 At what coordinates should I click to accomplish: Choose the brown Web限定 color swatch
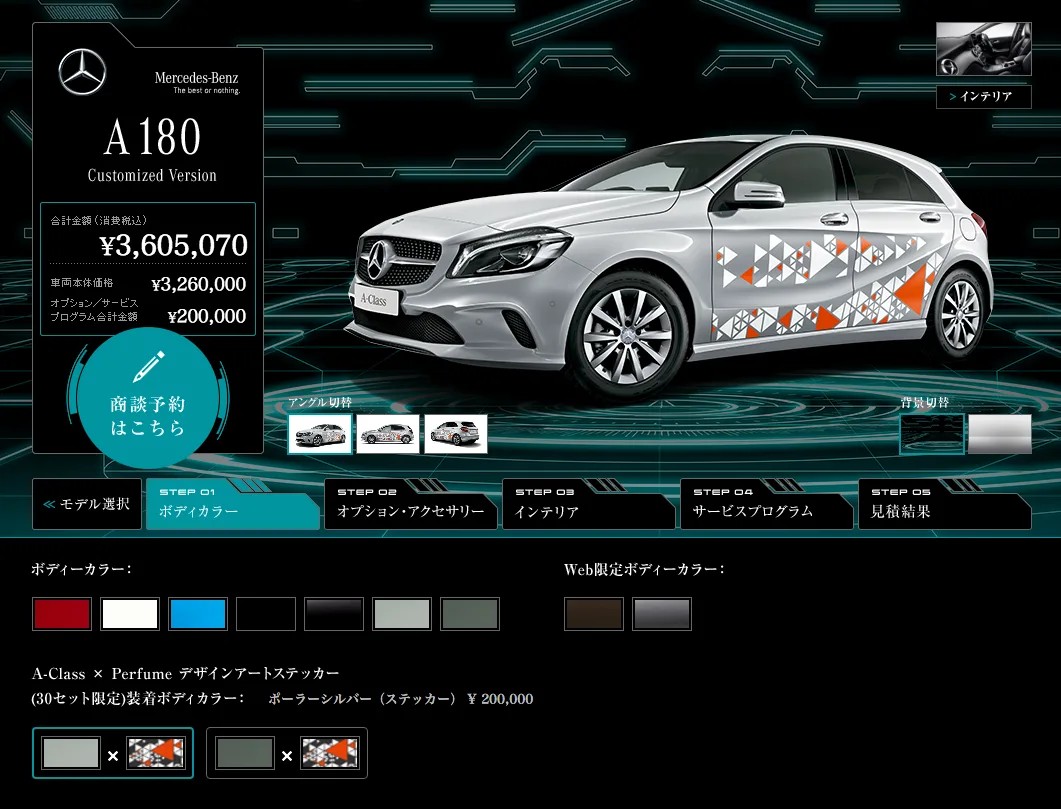click(x=594, y=614)
